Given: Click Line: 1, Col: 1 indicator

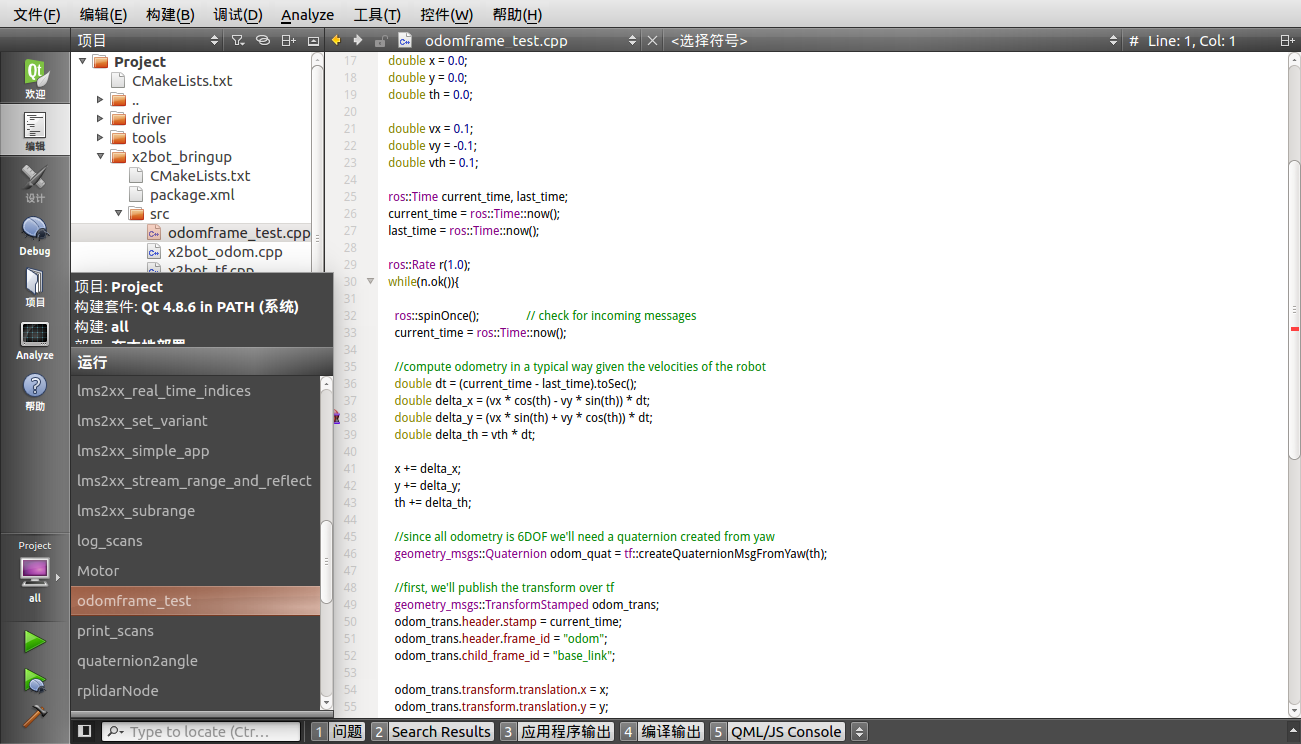Looking at the screenshot, I should pos(1192,40).
